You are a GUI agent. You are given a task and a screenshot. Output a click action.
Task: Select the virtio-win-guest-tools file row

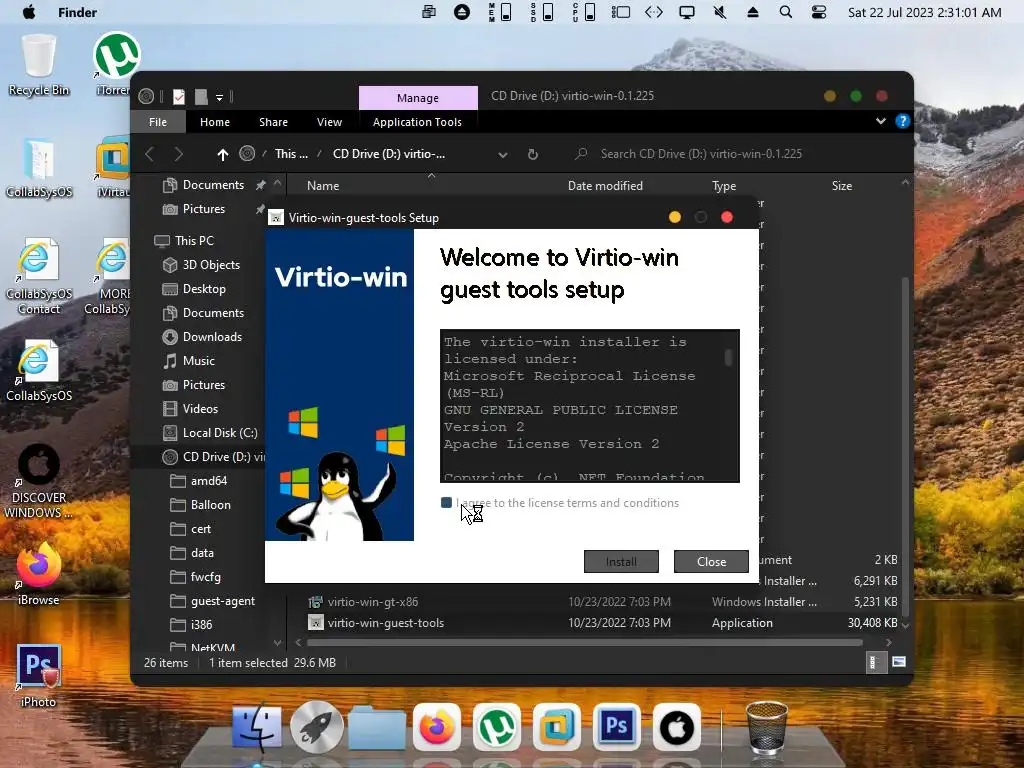pos(603,623)
